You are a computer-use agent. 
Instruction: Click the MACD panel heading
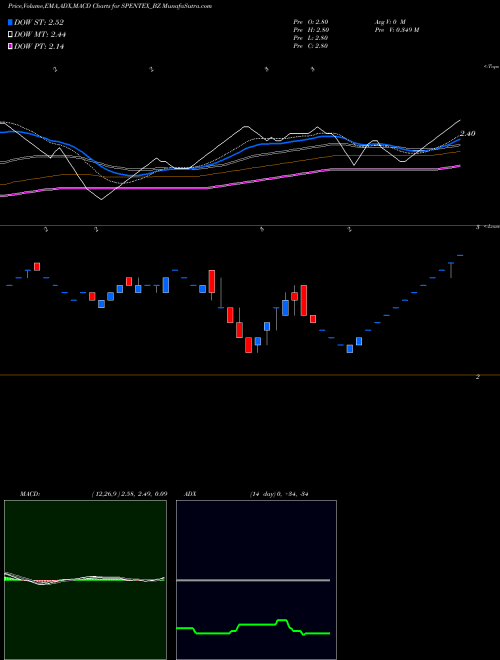click(30, 494)
